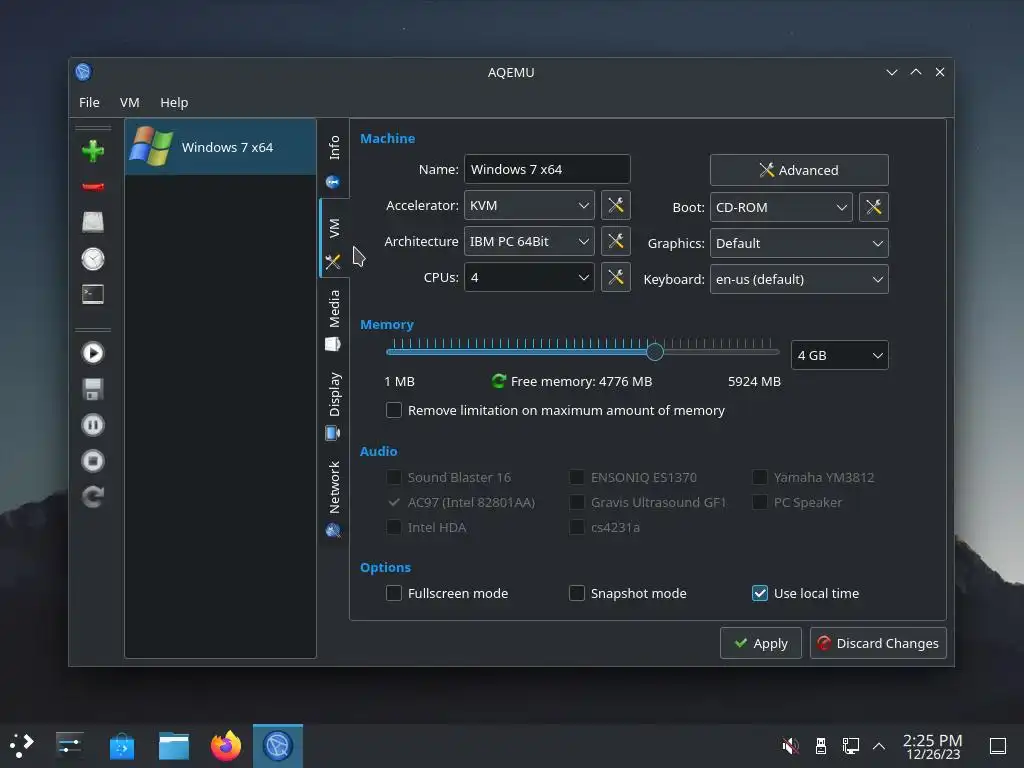Switch to the Media tab
Viewport: 1024px width, 768px height.
click(x=334, y=319)
